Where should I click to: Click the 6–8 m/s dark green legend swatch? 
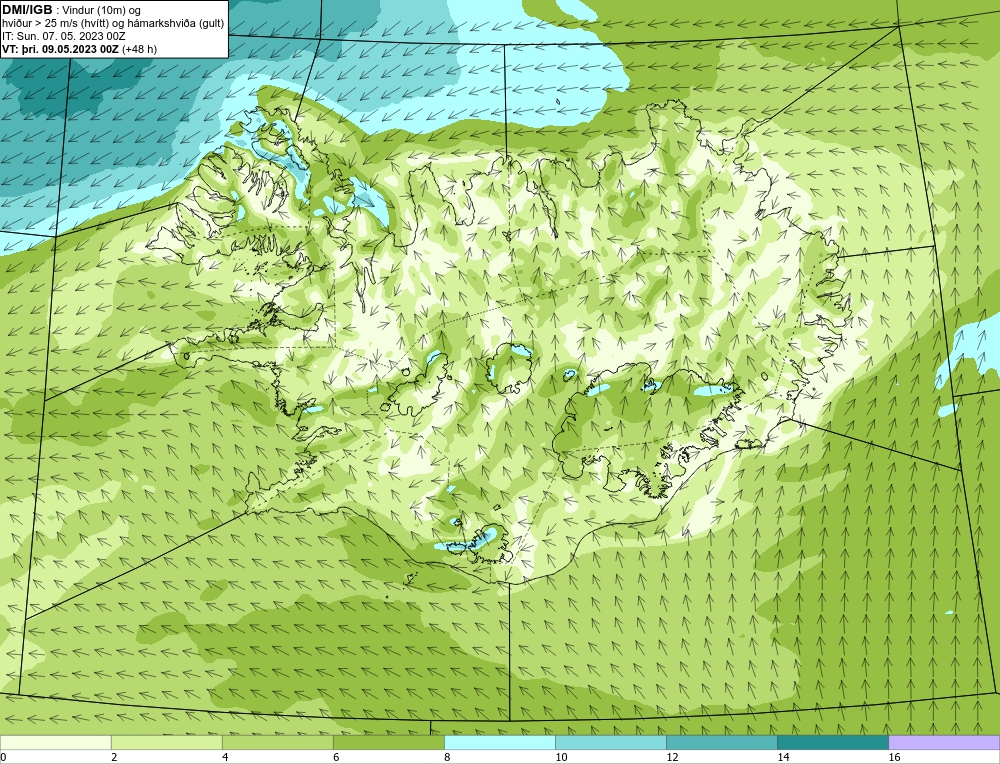388,742
